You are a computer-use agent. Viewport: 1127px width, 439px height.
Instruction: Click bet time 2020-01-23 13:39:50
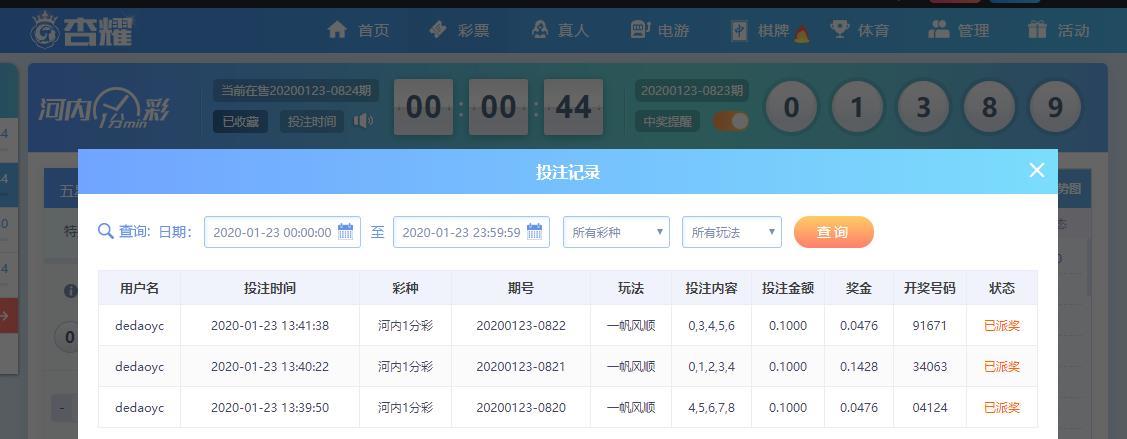tap(270, 407)
